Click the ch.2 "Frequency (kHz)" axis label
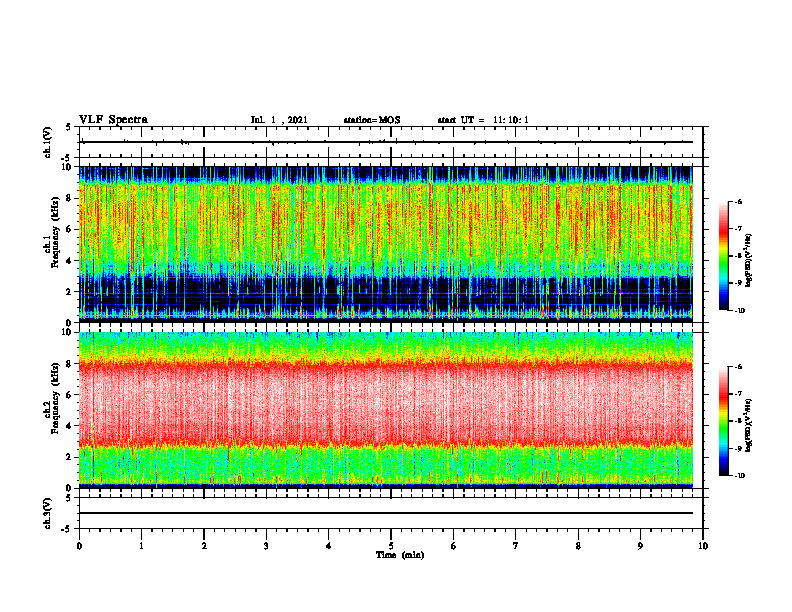The image size is (792, 612). tap(55, 398)
